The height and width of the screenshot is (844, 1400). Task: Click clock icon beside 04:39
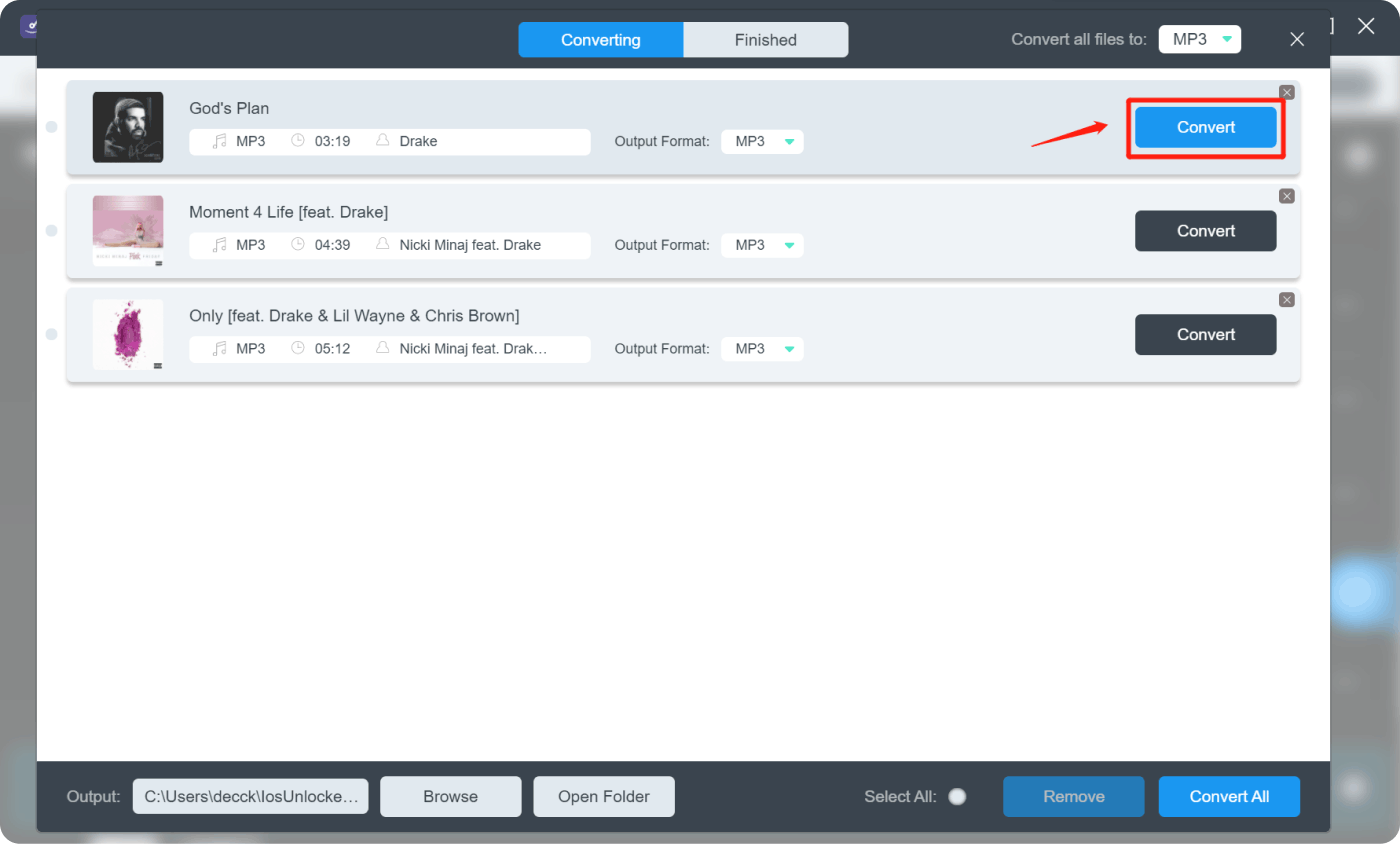coord(298,244)
